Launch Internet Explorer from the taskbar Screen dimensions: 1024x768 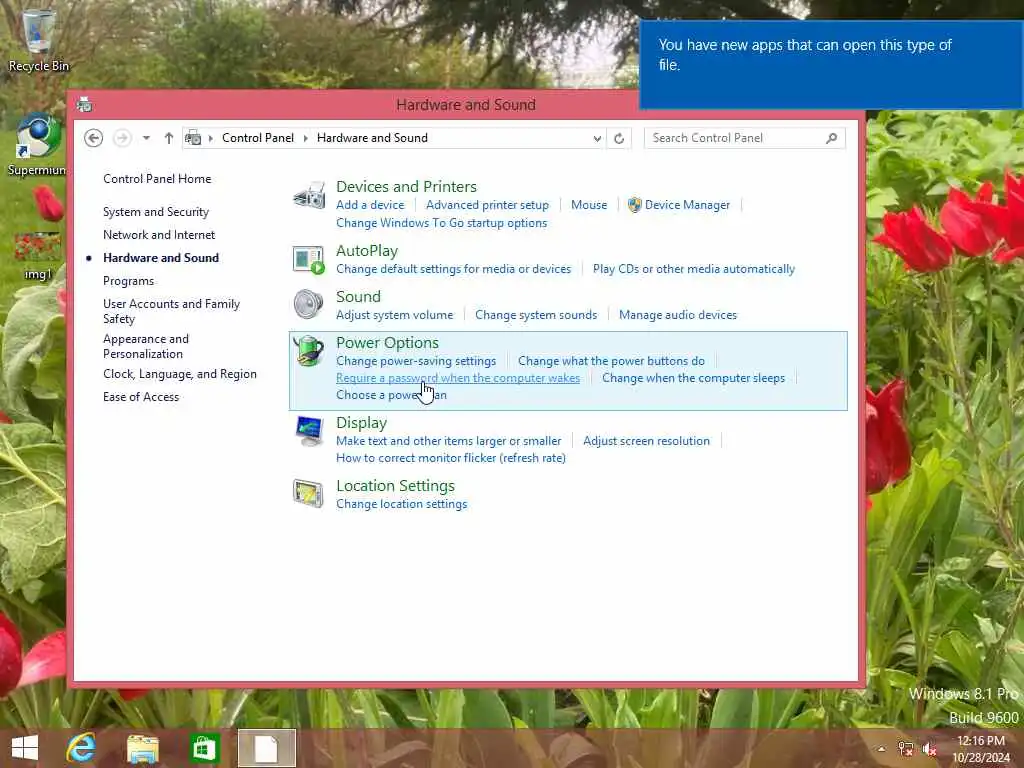[x=81, y=748]
